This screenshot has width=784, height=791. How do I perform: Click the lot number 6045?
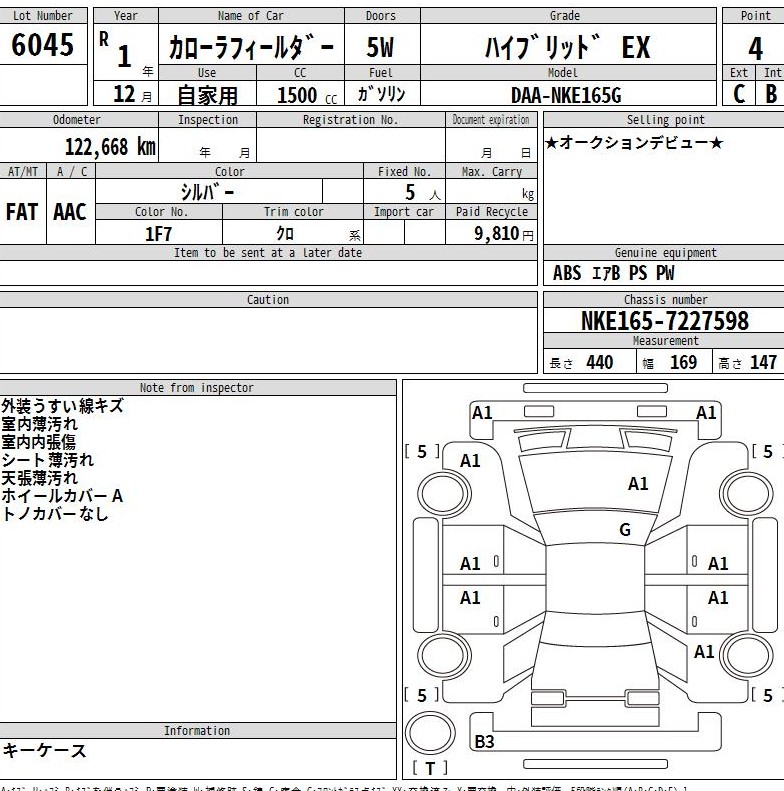coord(42,44)
